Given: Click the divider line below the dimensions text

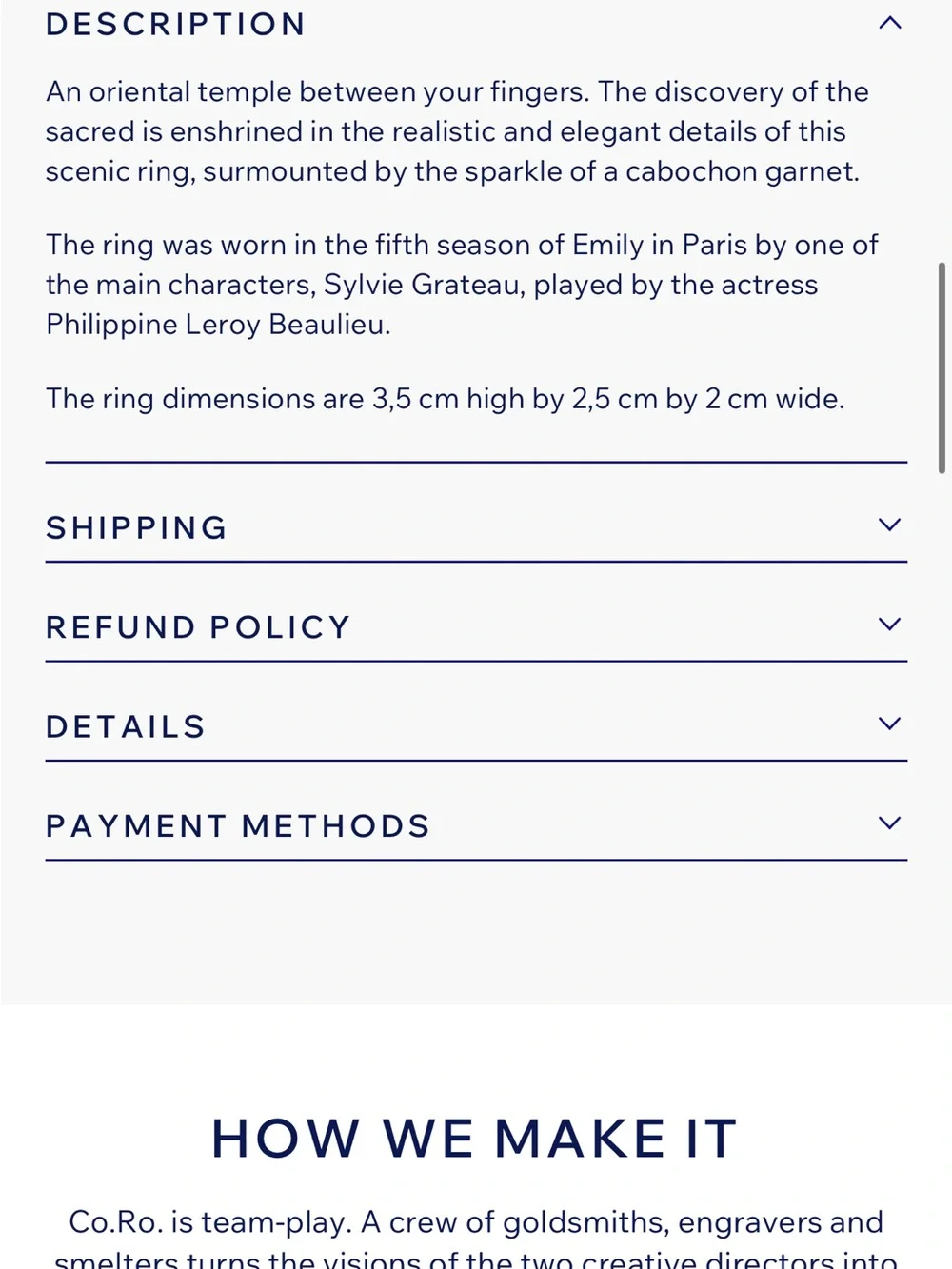Looking at the screenshot, I should (476, 462).
